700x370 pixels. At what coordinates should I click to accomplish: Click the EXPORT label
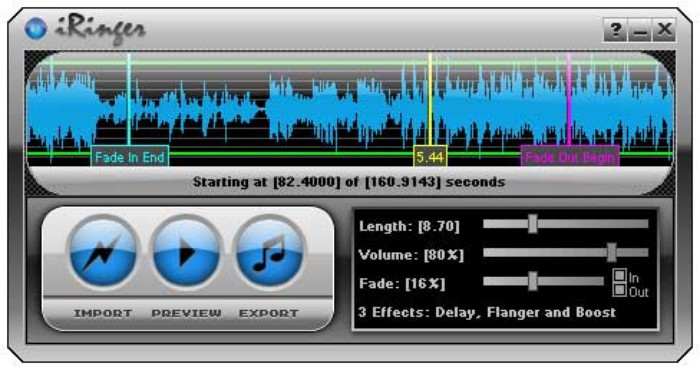click(269, 313)
